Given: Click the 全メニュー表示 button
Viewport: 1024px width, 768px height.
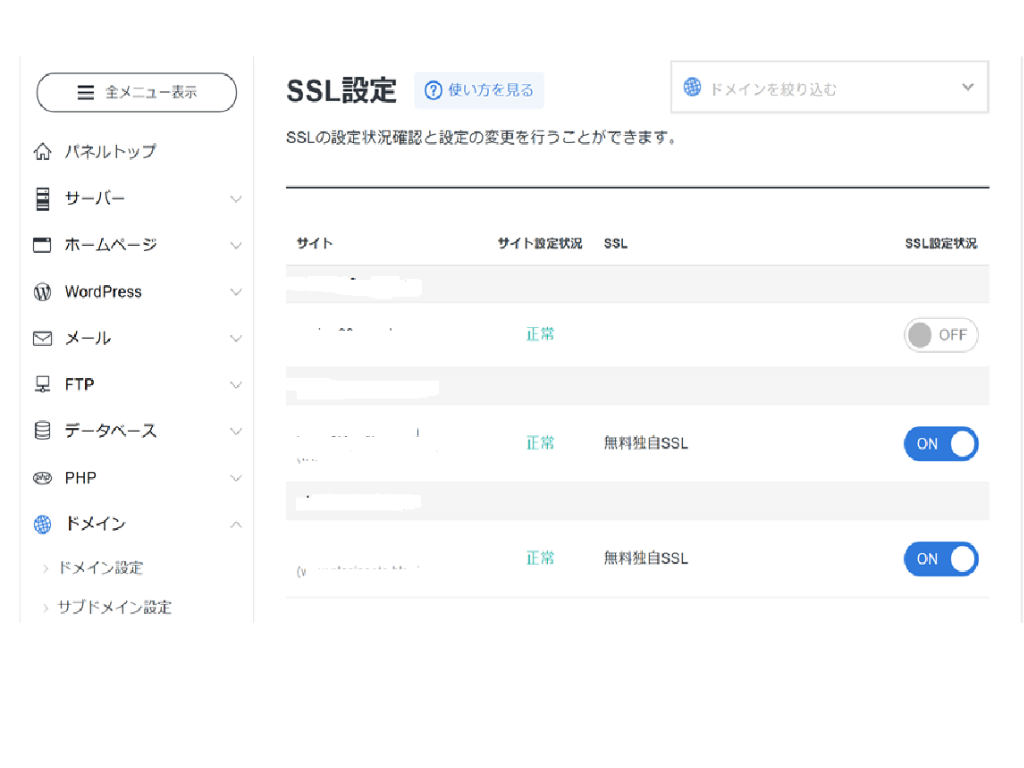Looking at the screenshot, I should 136,92.
